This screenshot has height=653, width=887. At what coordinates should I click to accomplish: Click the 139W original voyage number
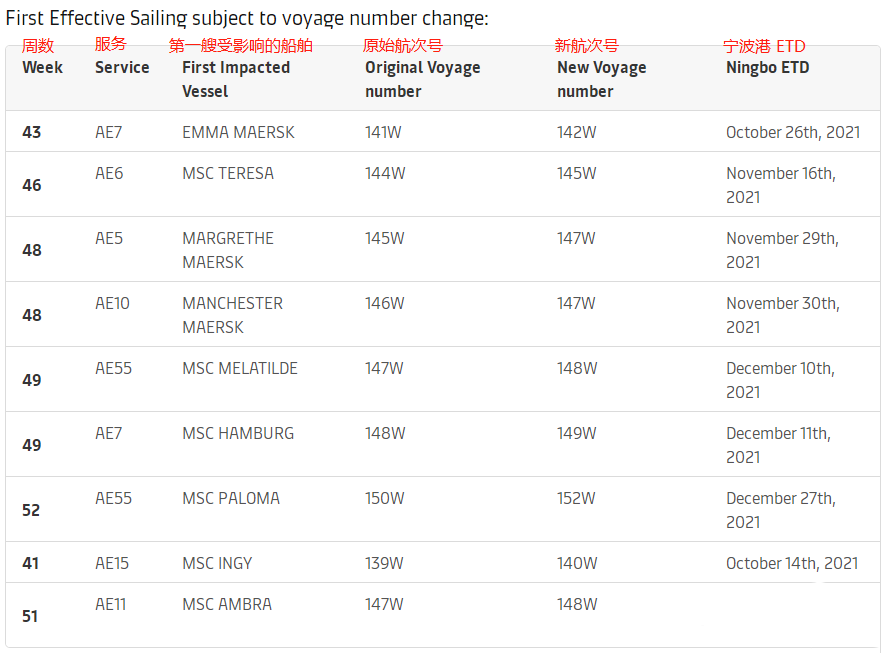click(384, 564)
